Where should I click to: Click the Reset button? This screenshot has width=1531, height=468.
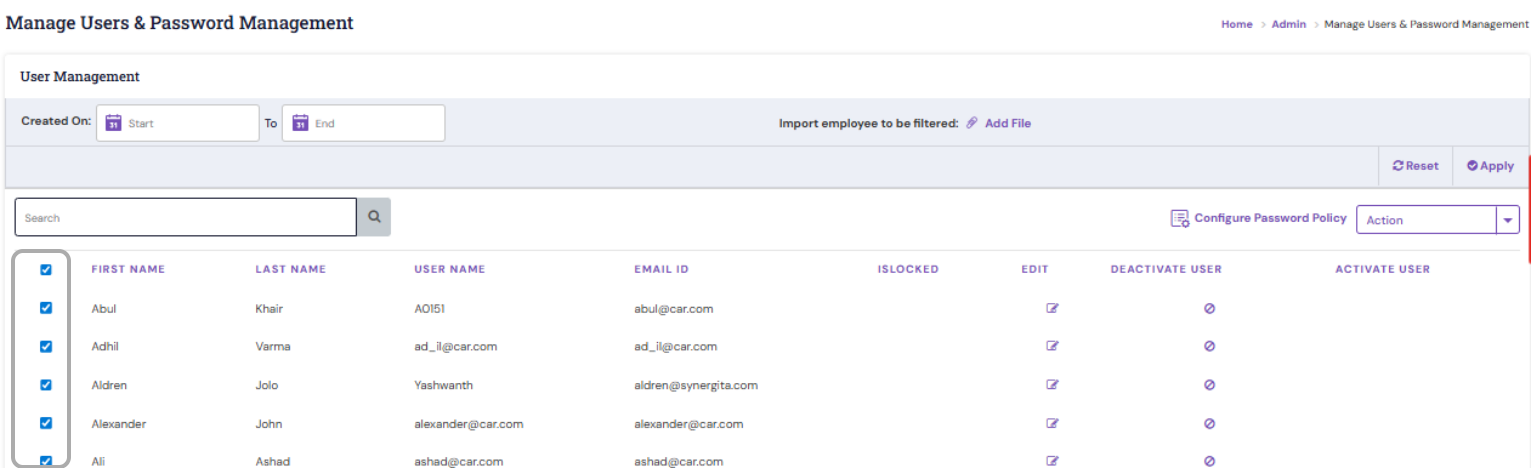[x=1415, y=166]
